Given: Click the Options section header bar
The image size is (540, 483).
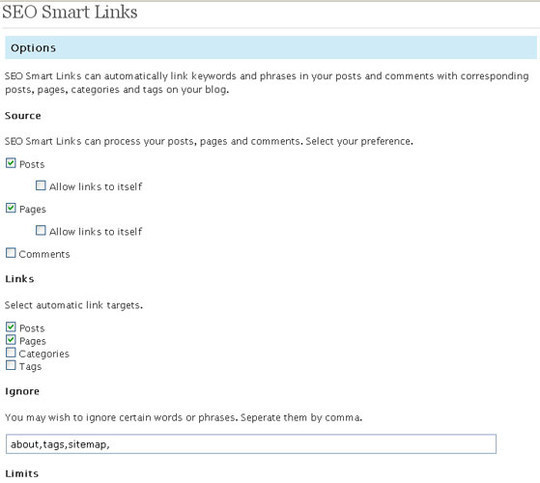Looking at the screenshot, I should coord(271,48).
